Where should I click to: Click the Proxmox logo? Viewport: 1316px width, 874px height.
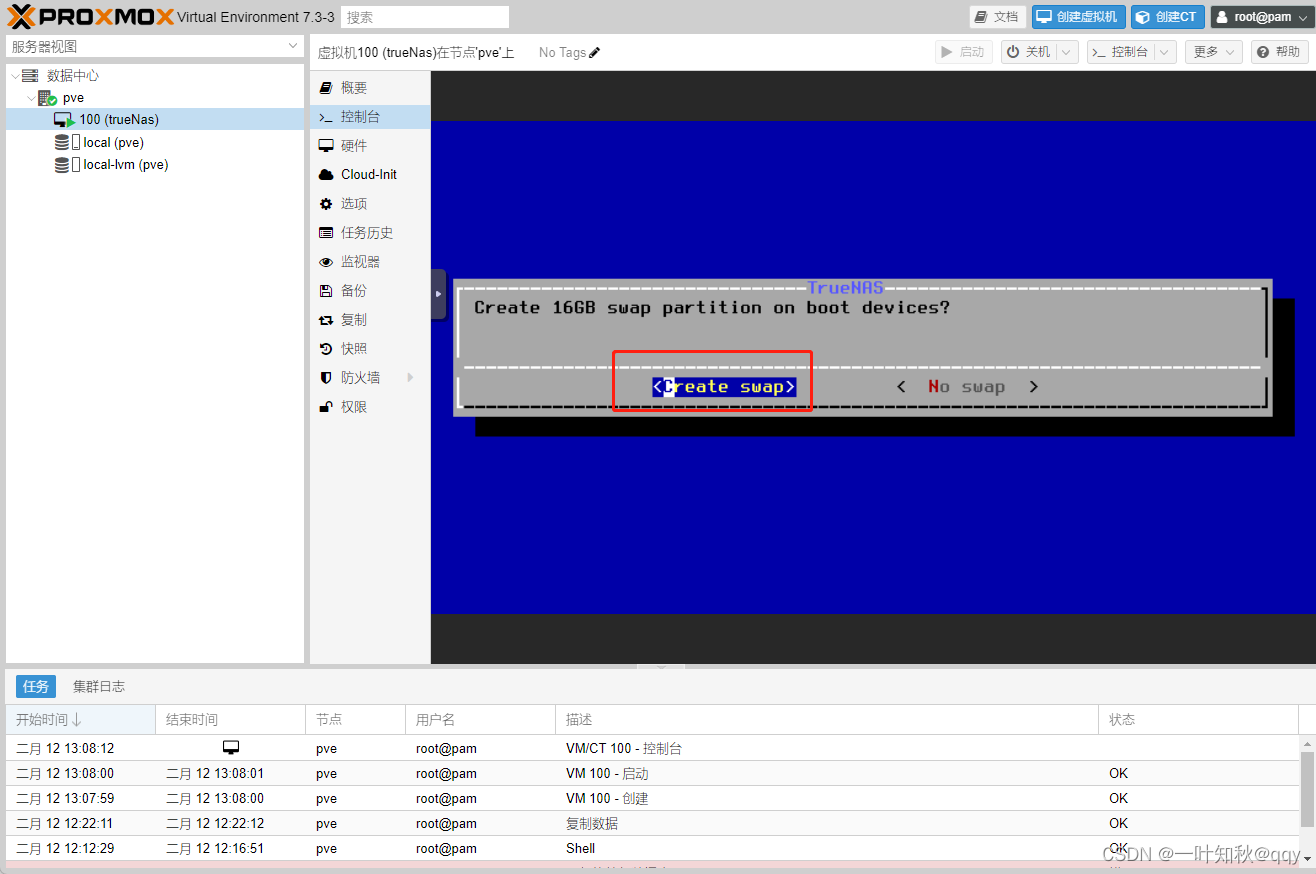click(90, 16)
